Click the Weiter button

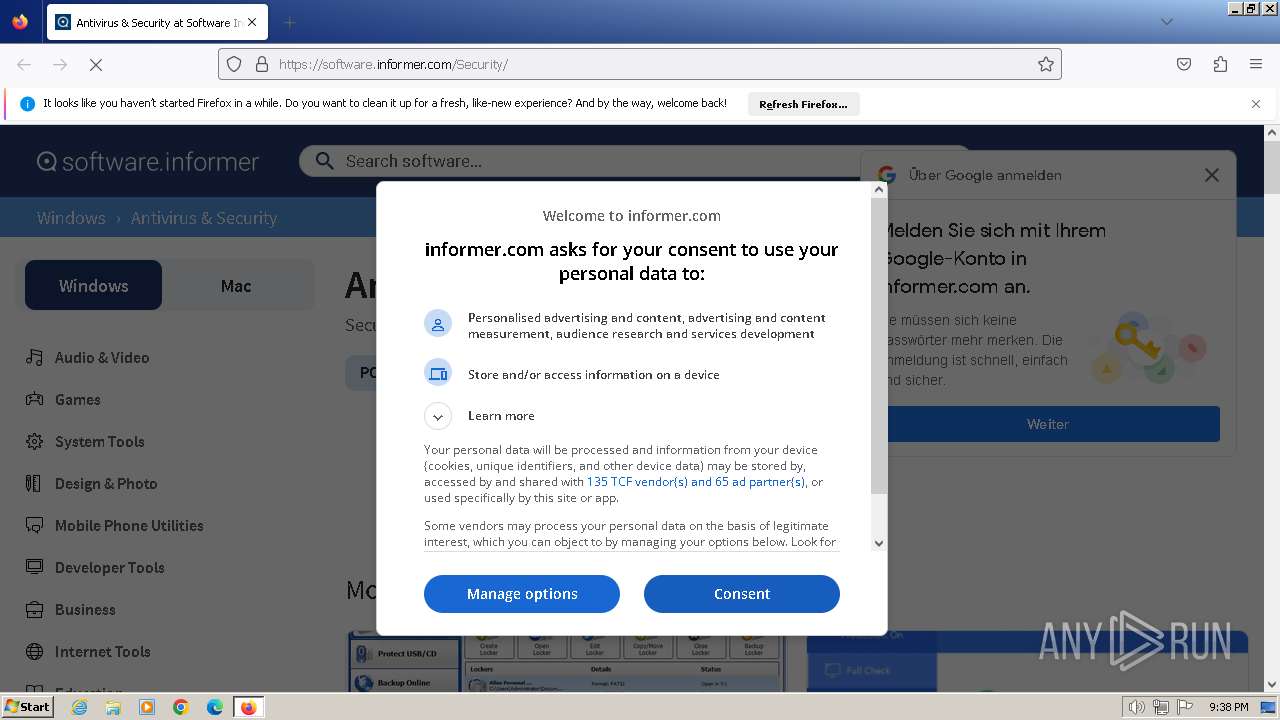(x=1048, y=424)
